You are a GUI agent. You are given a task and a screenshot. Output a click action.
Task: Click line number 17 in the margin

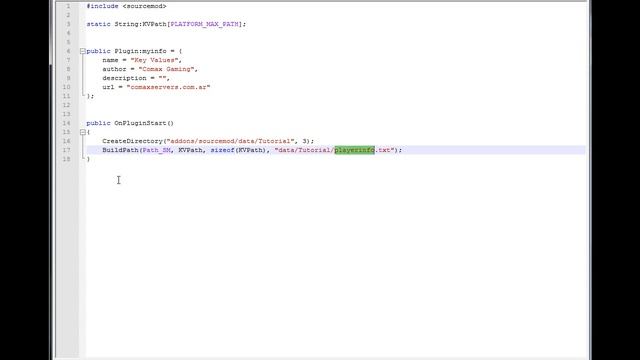[67, 150]
